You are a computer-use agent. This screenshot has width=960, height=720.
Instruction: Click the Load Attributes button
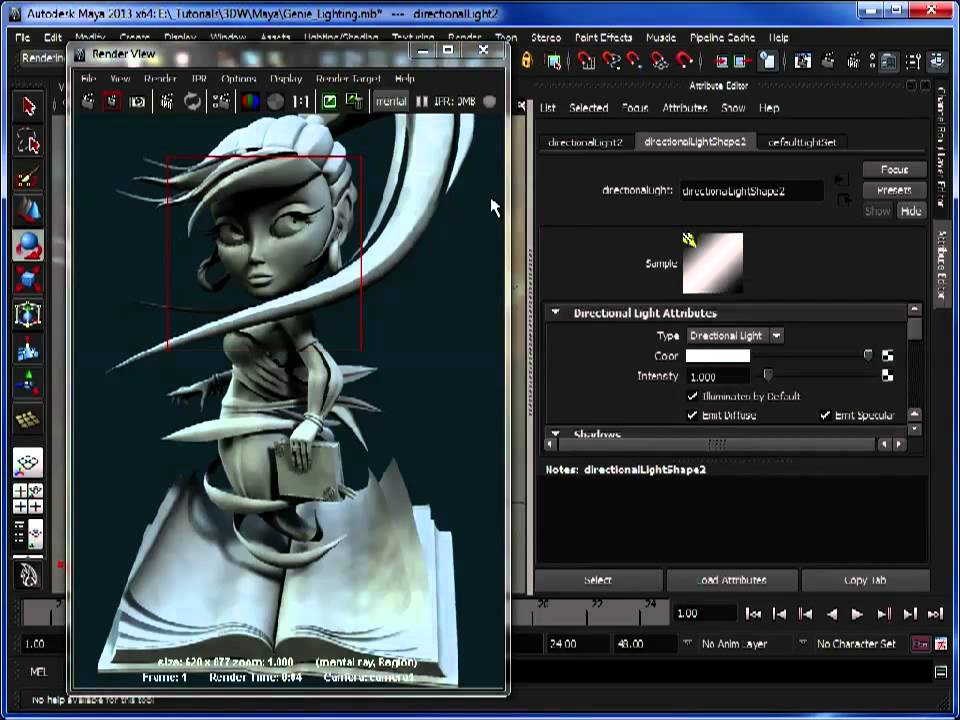(732, 580)
